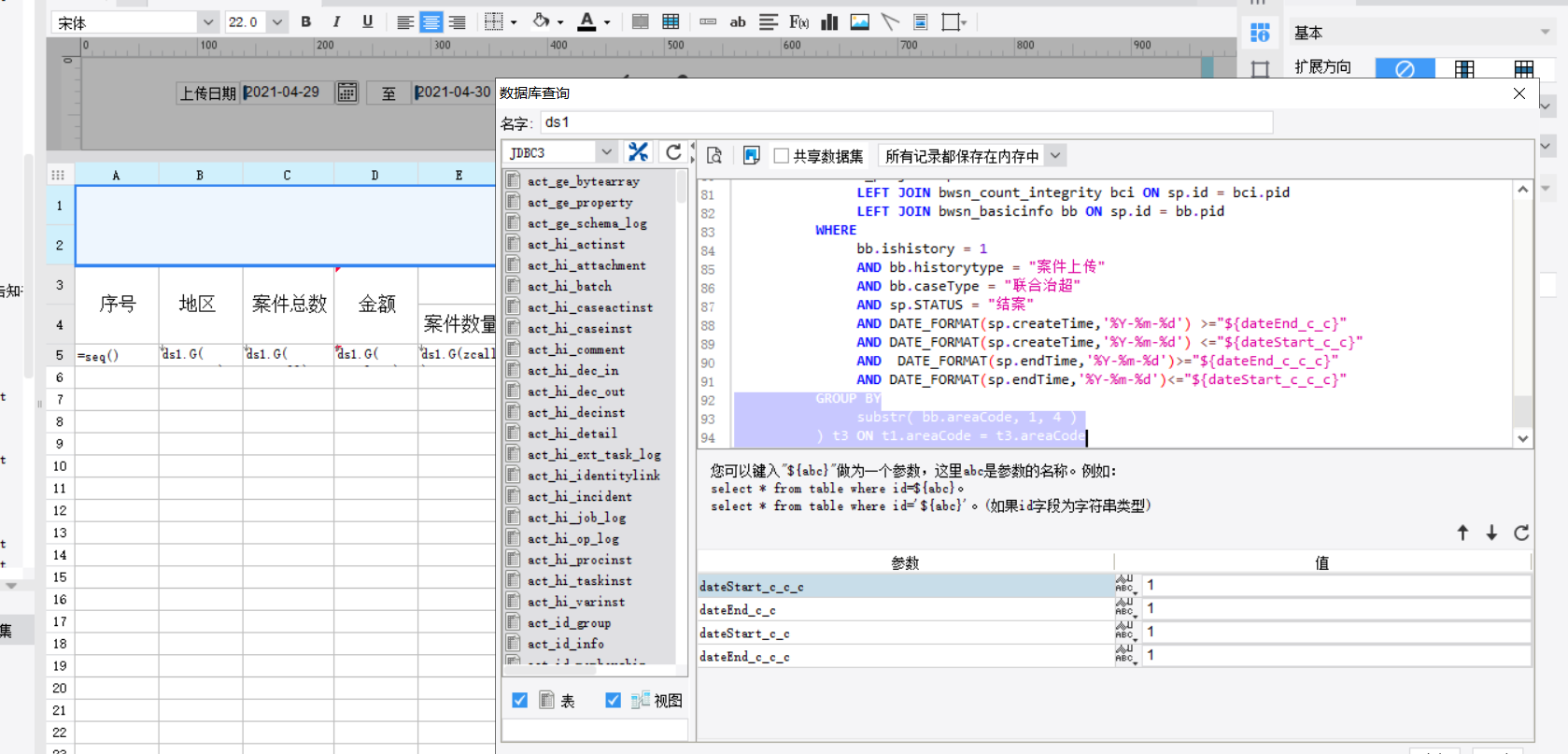Click the merge cells icon
Screen dimensions: 1568x754
[x=640, y=21]
